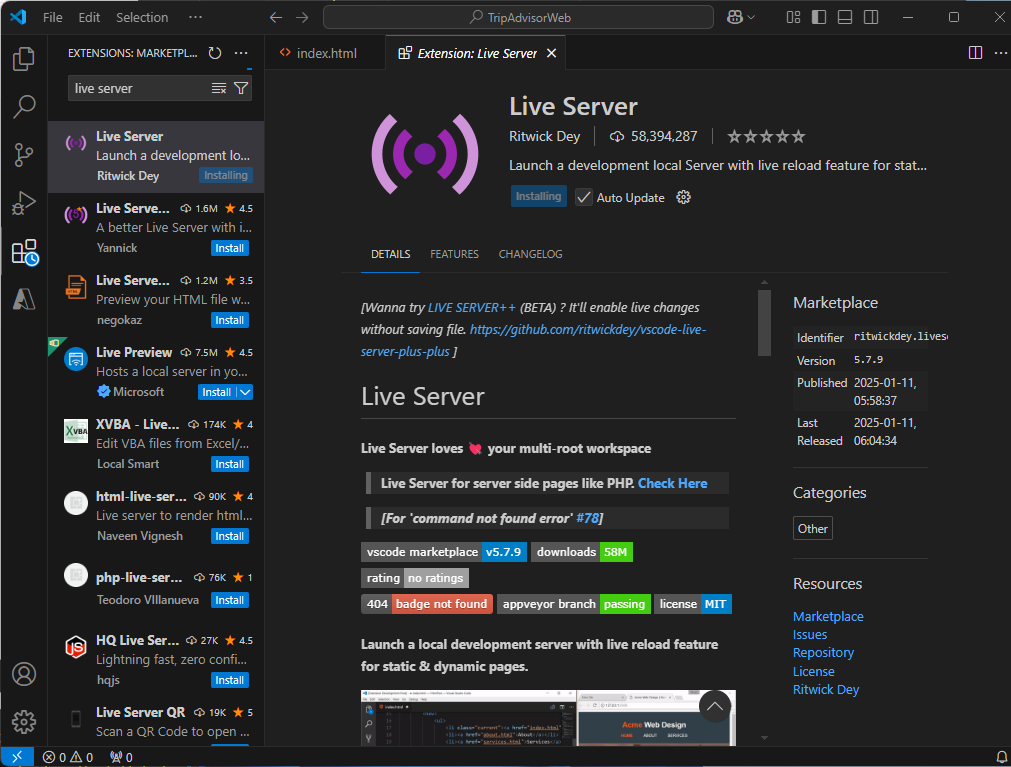This screenshot has width=1011, height=767.
Task: Open Marketplace link under Resources
Action: (x=828, y=617)
